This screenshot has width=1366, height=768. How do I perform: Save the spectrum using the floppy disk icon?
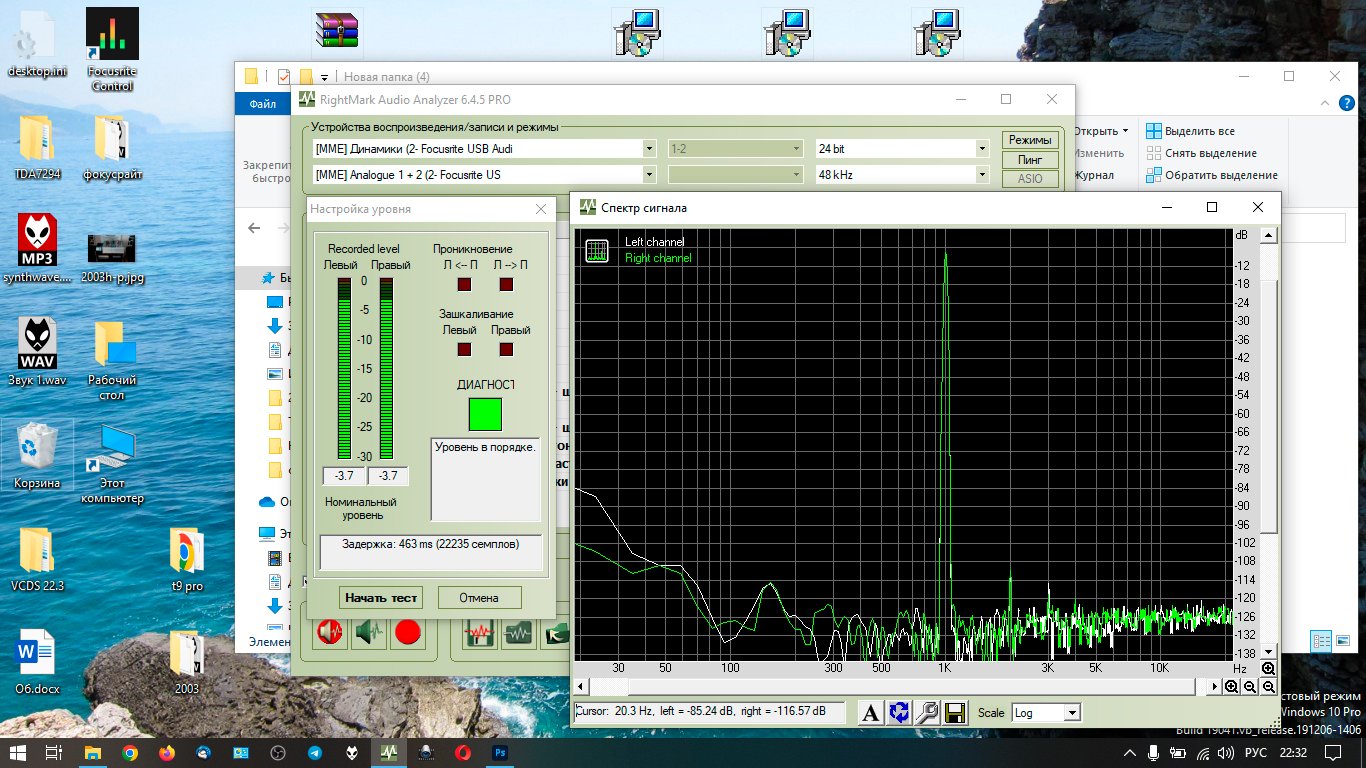(955, 712)
